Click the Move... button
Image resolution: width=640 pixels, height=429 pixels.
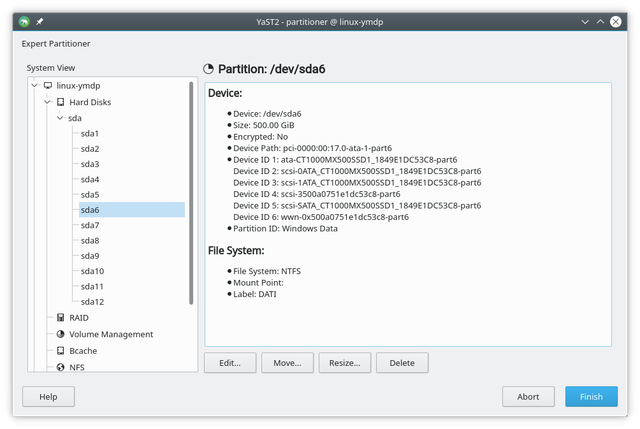coord(287,363)
